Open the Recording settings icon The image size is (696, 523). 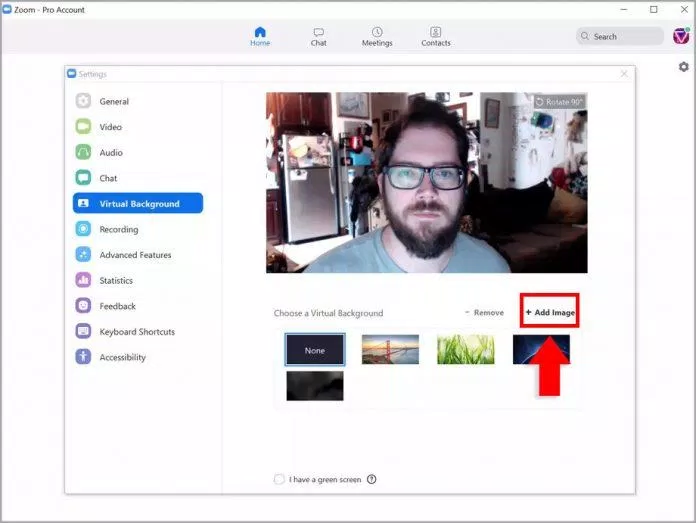coord(83,229)
